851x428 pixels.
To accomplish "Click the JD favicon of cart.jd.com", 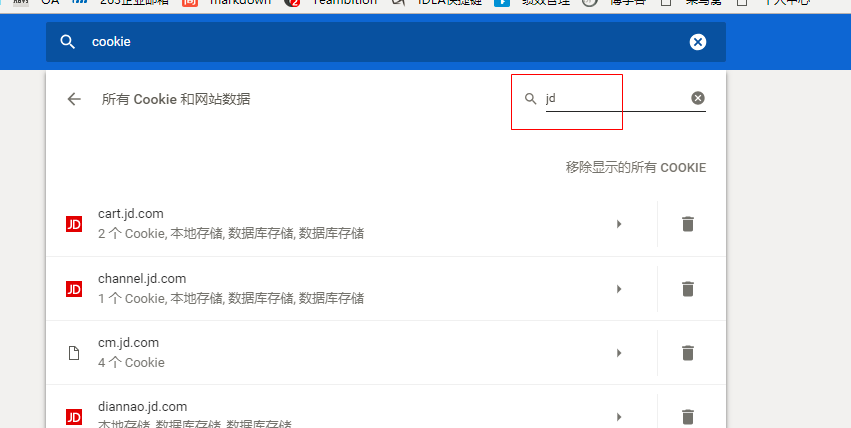I will (x=74, y=224).
